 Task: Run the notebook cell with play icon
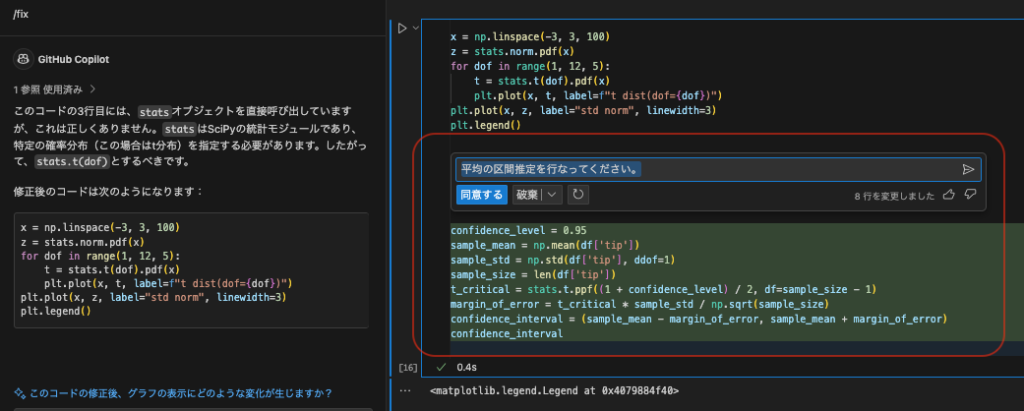402,28
